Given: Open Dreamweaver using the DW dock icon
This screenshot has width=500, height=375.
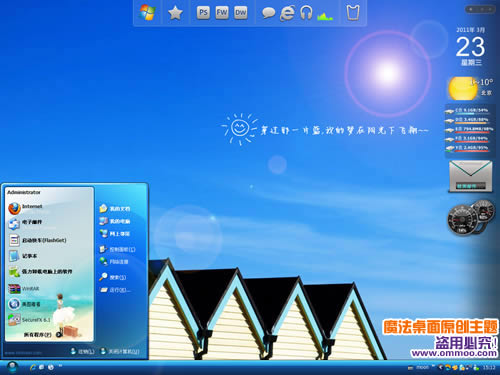Looking at the screenshot, I should point(240,13).
